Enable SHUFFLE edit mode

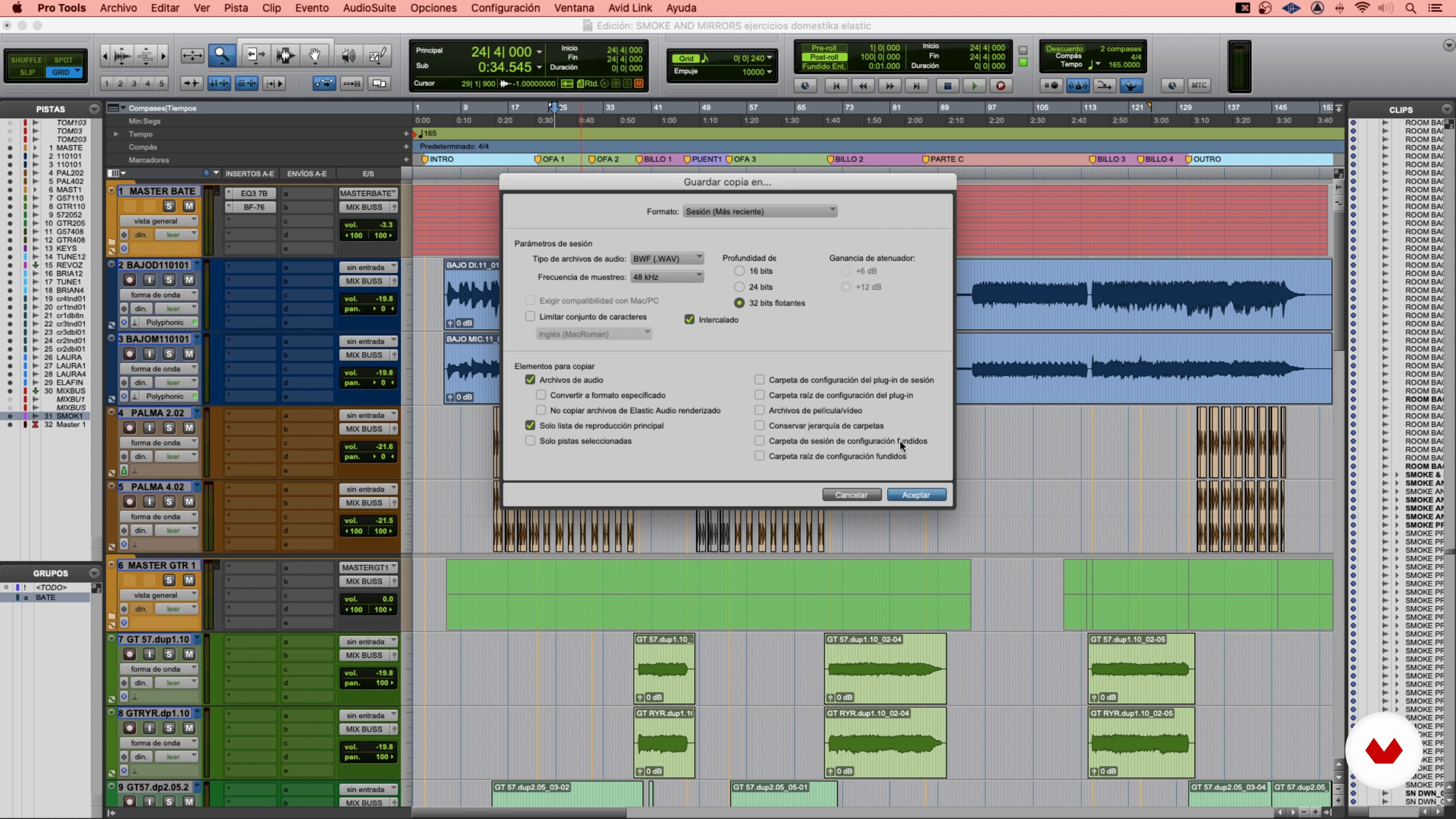click(27, 60)
